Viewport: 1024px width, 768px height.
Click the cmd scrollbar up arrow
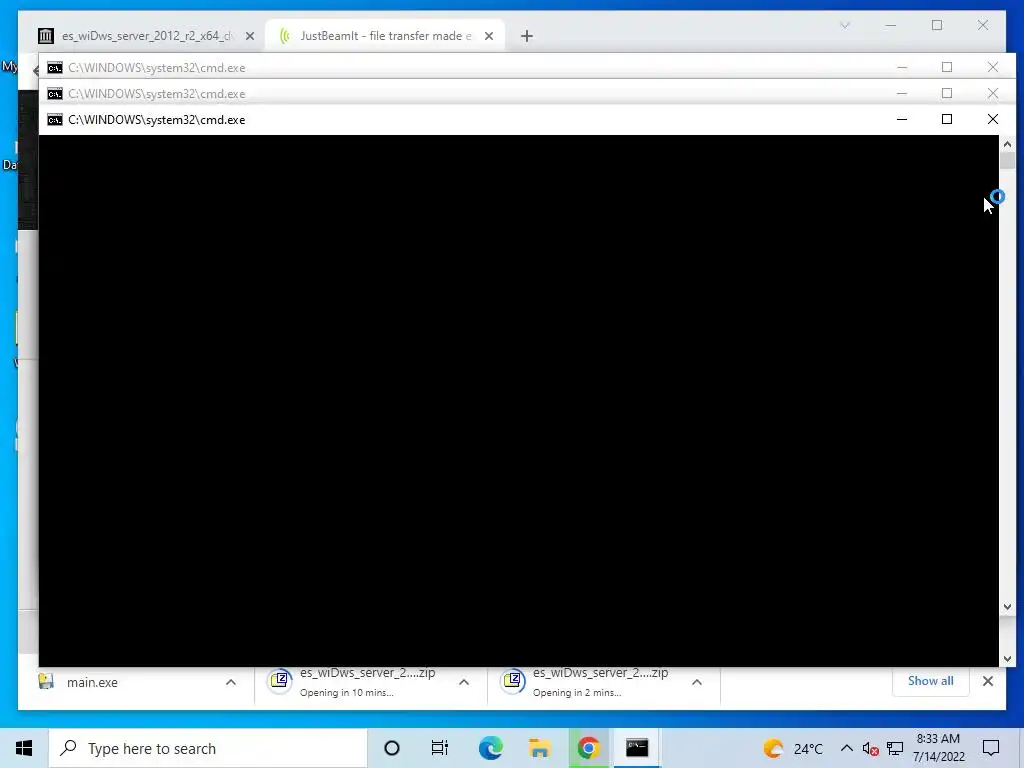coord(1007,144)
